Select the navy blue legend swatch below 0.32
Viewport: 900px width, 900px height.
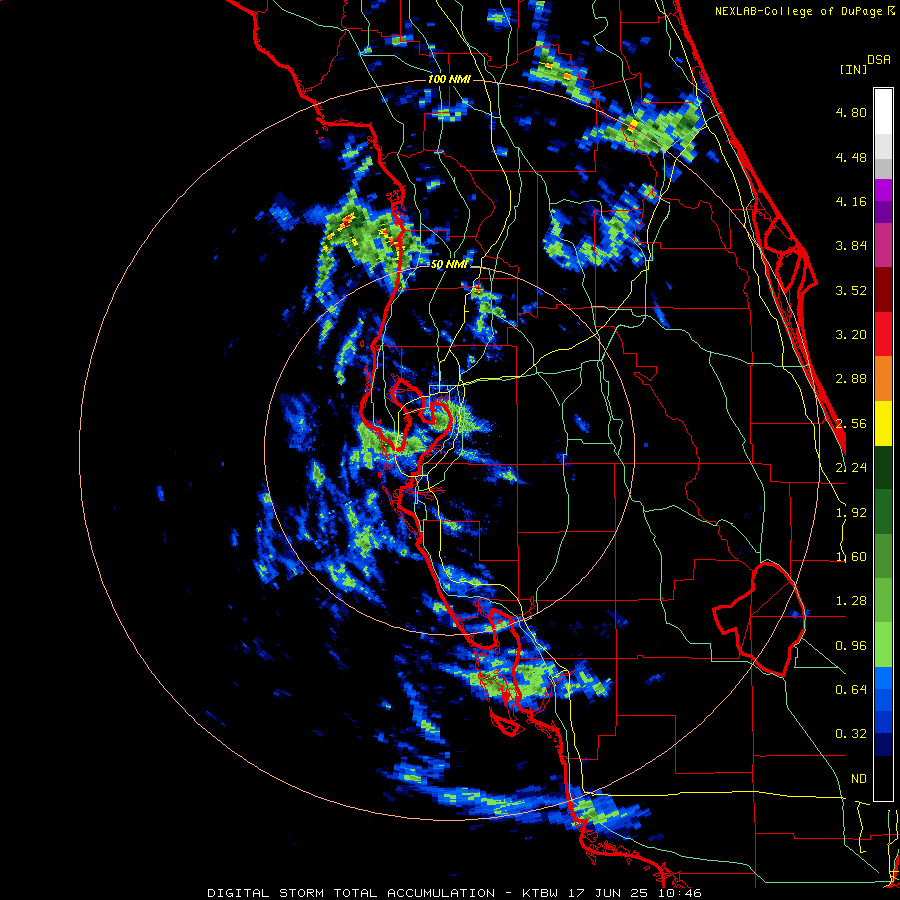tap(883, 744)
